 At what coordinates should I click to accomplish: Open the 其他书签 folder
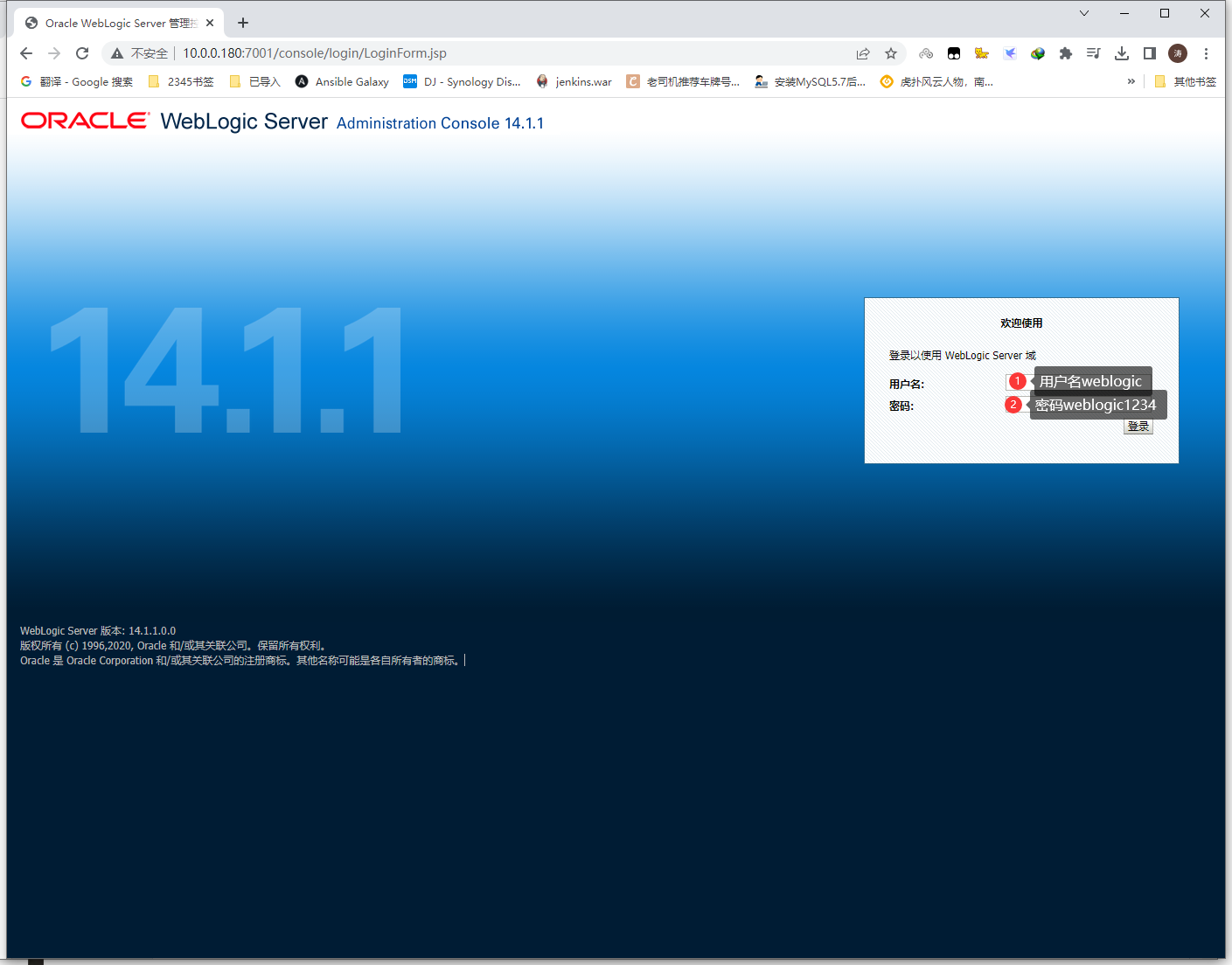[x=1185, y=81]
